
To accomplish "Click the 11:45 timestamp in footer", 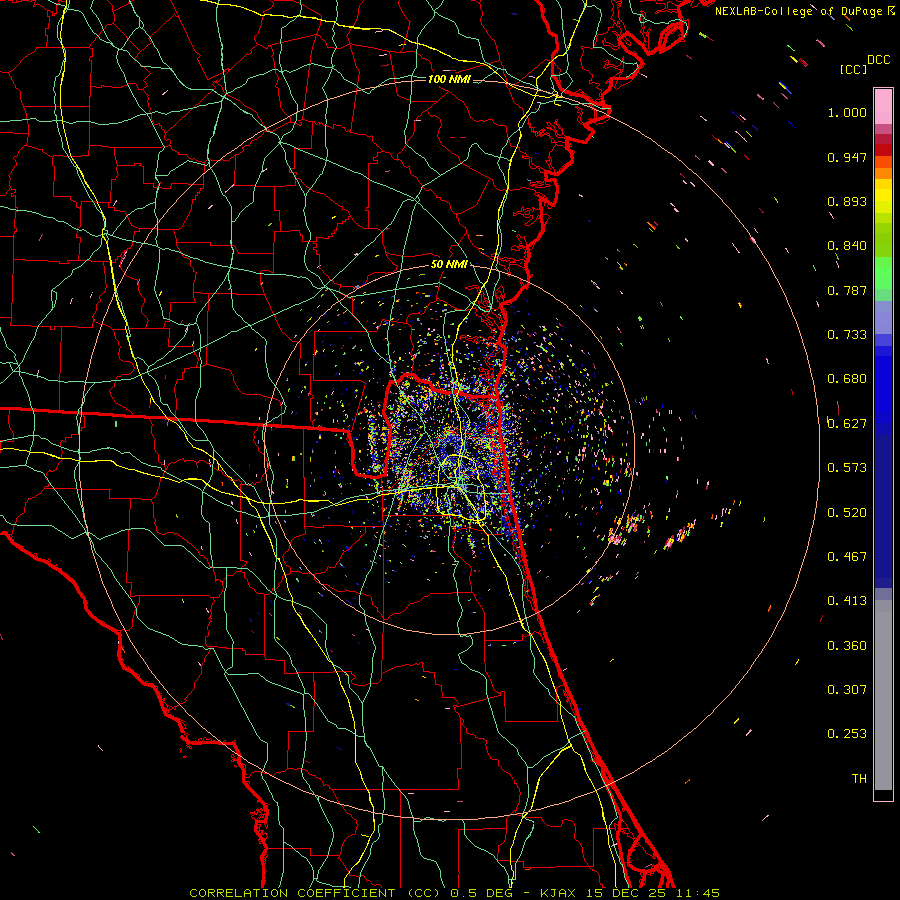I will (x=698, y=893).
